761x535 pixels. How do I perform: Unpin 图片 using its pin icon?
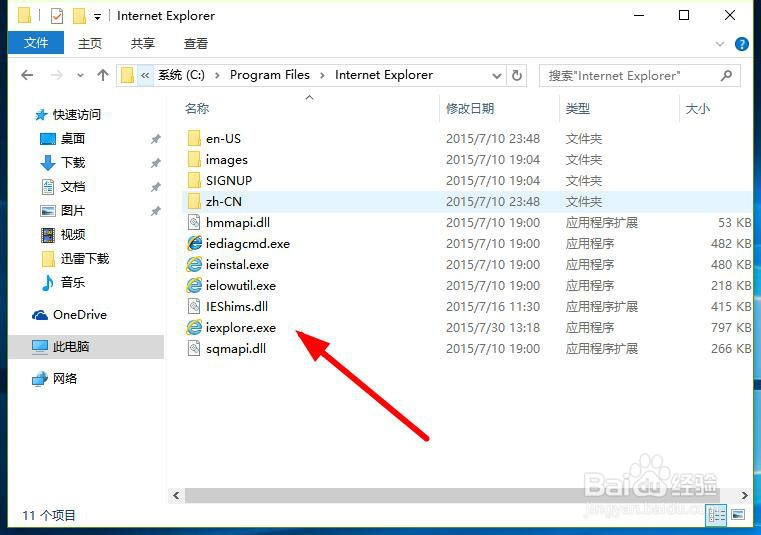point(155,211)
